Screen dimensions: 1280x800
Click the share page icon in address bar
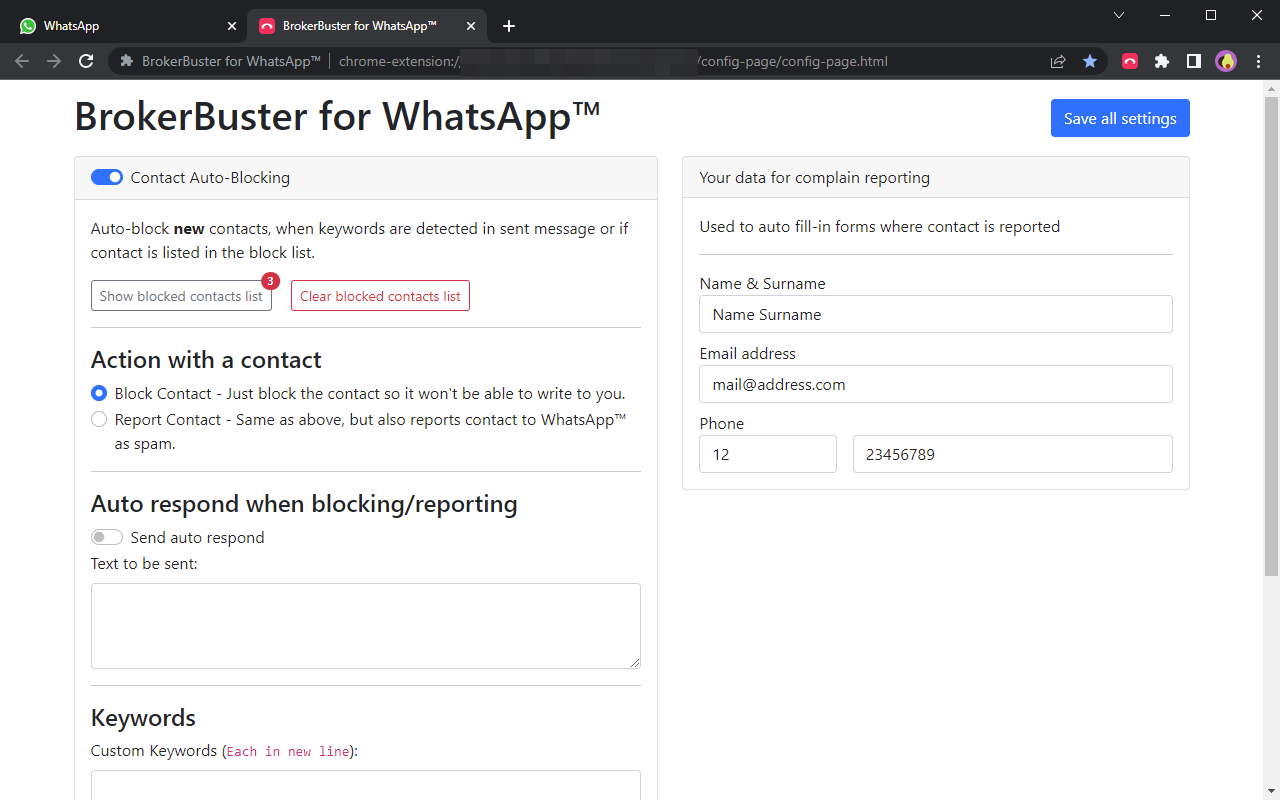tap(1058, 61)
